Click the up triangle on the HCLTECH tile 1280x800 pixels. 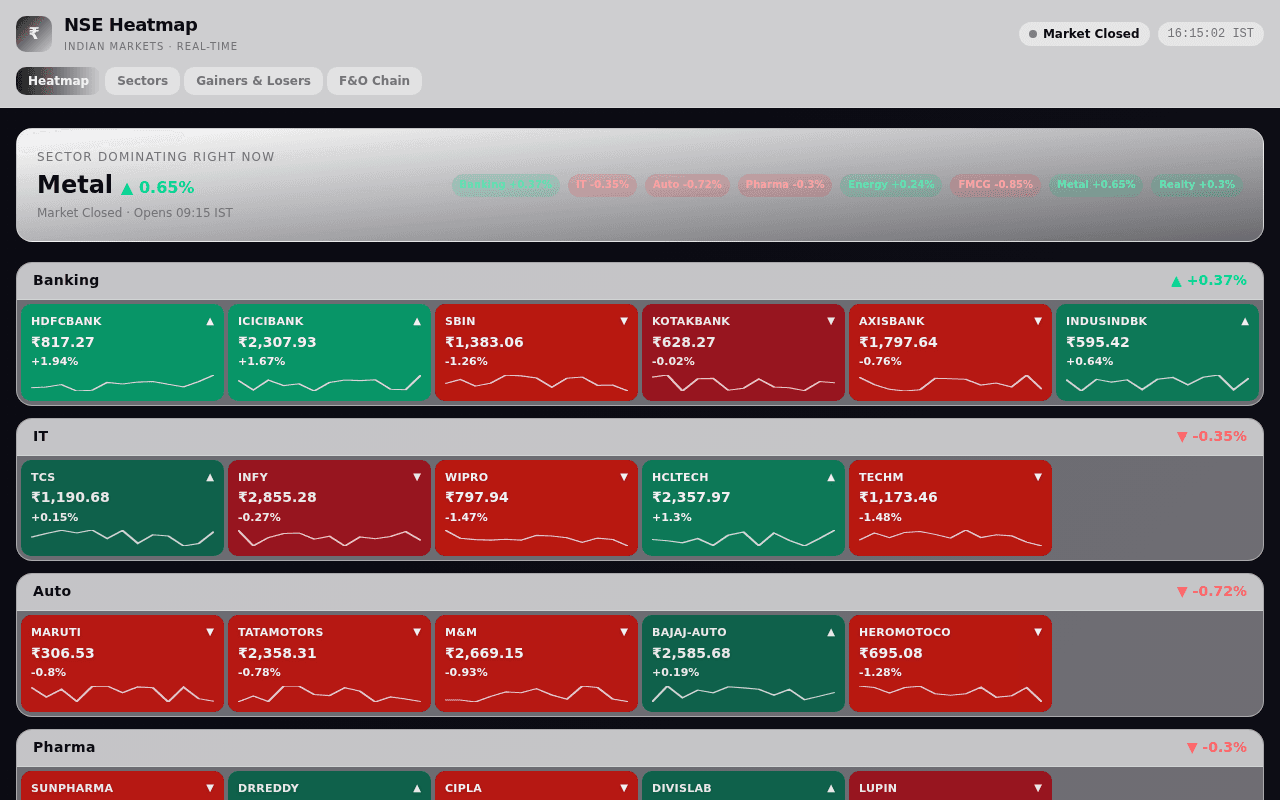pyautogui.click(x=831, y=477)
